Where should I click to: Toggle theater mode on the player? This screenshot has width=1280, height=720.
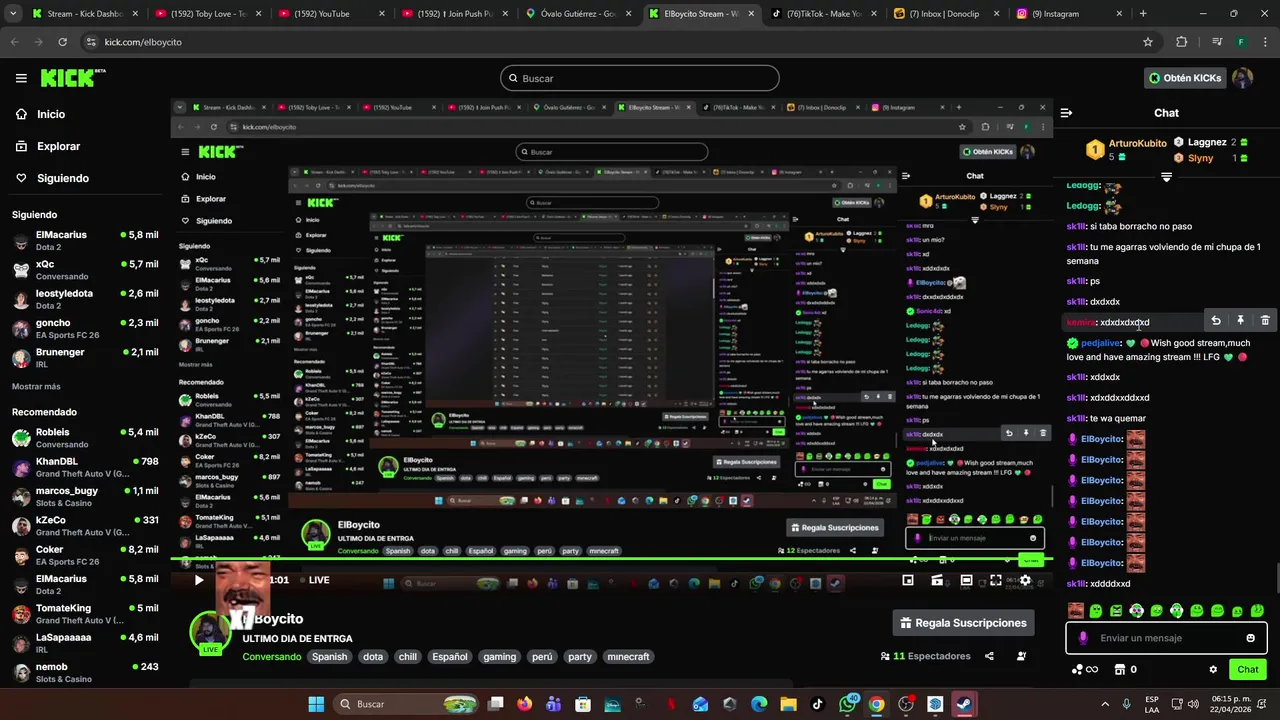[966, 580]
